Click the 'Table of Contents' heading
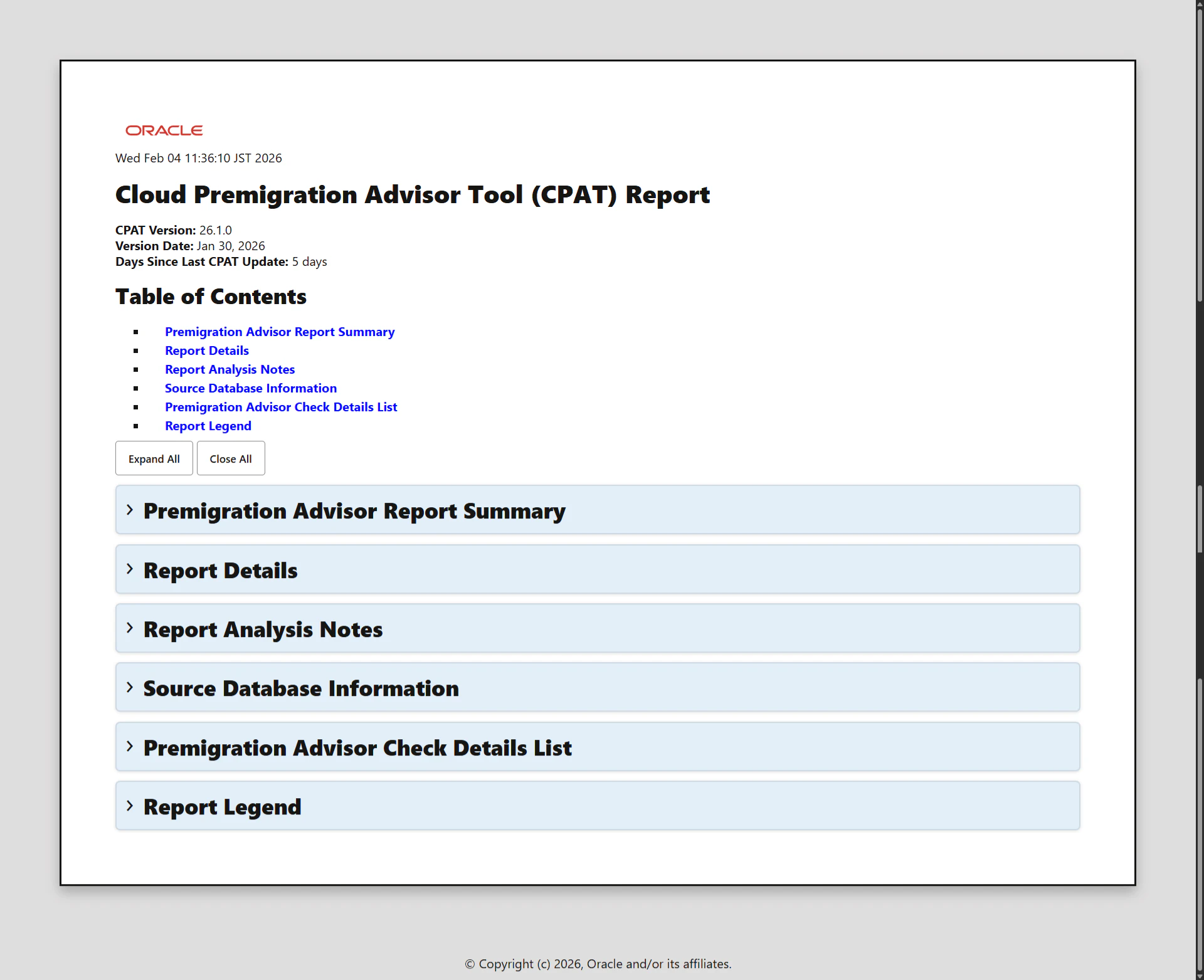Screen dimensions: 1204x980 (211, 297)
